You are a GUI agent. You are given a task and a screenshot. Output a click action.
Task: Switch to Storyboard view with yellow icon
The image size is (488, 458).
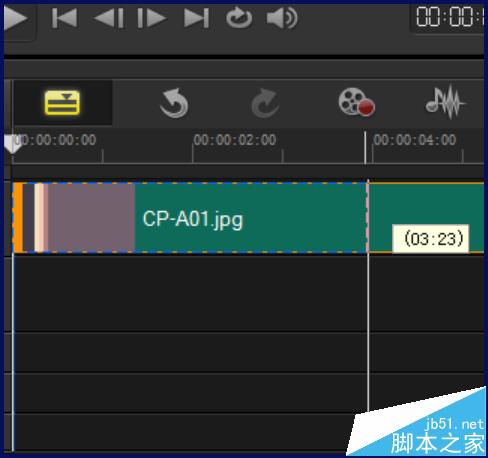tap(62, 103)
